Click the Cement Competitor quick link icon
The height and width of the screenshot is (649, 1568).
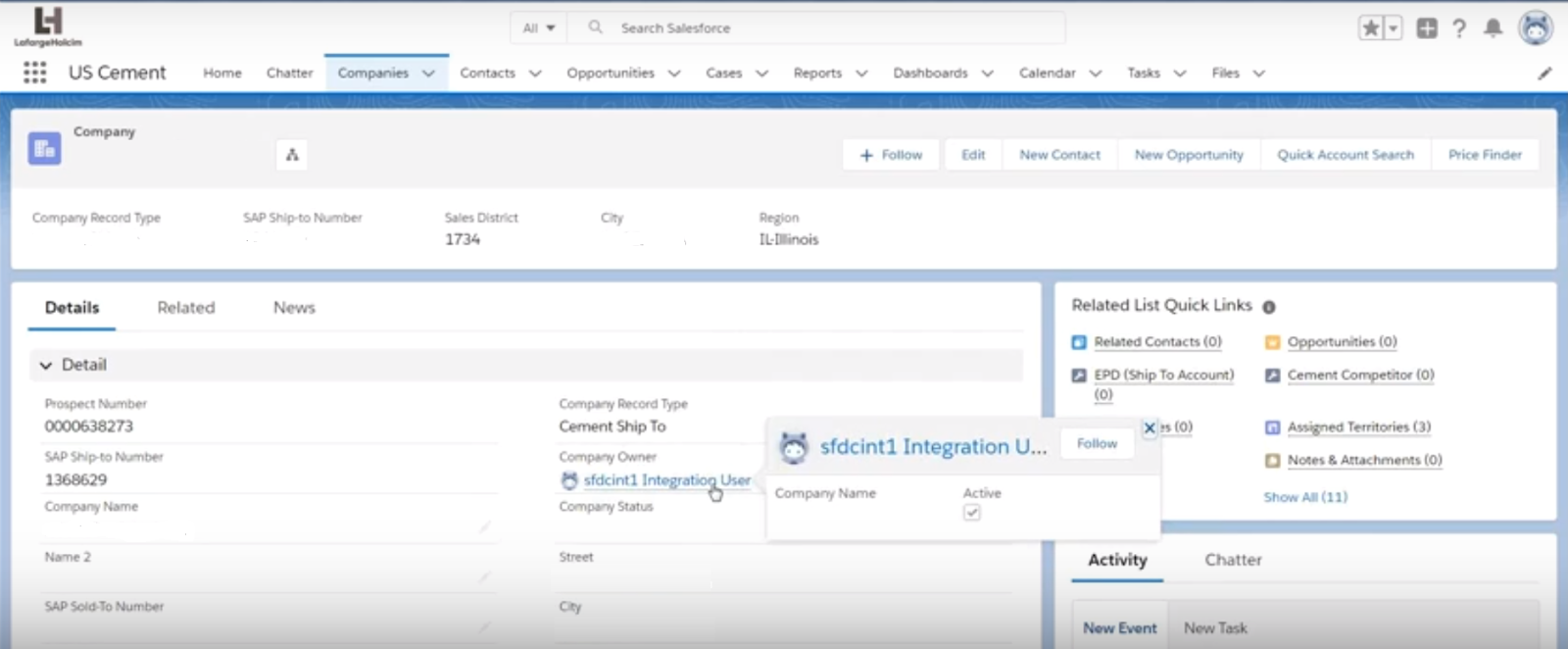coord(1272,375)
